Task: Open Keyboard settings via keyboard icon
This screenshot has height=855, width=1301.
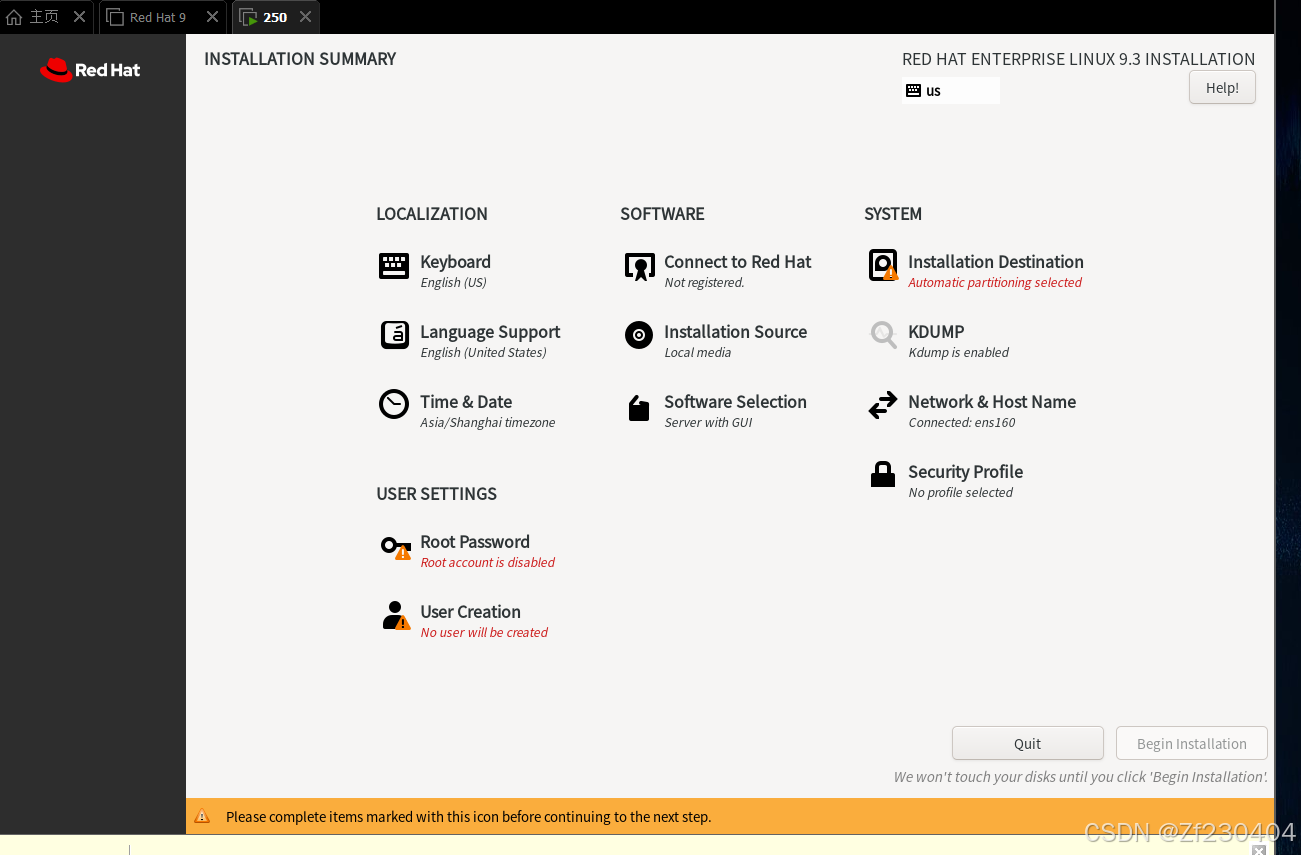Action: click(394, 265)
